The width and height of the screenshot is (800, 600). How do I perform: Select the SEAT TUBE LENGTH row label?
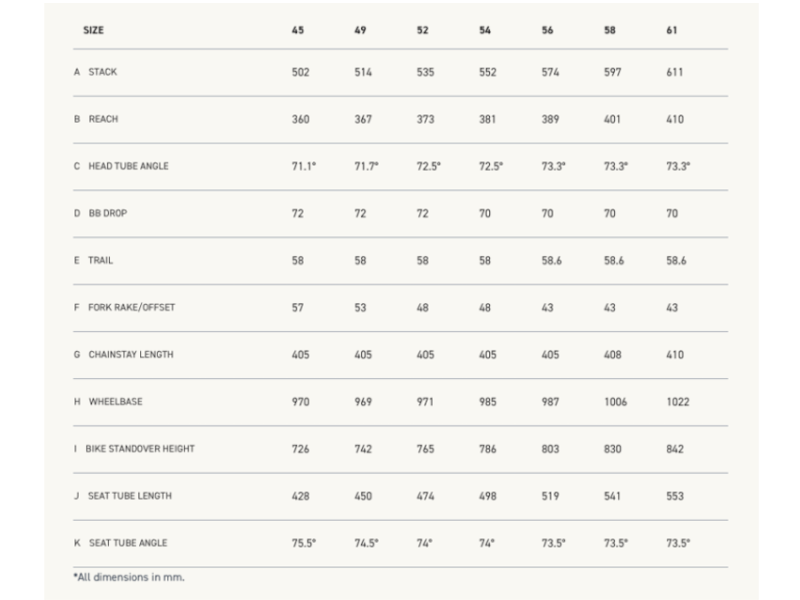click(x=129, y=496)
